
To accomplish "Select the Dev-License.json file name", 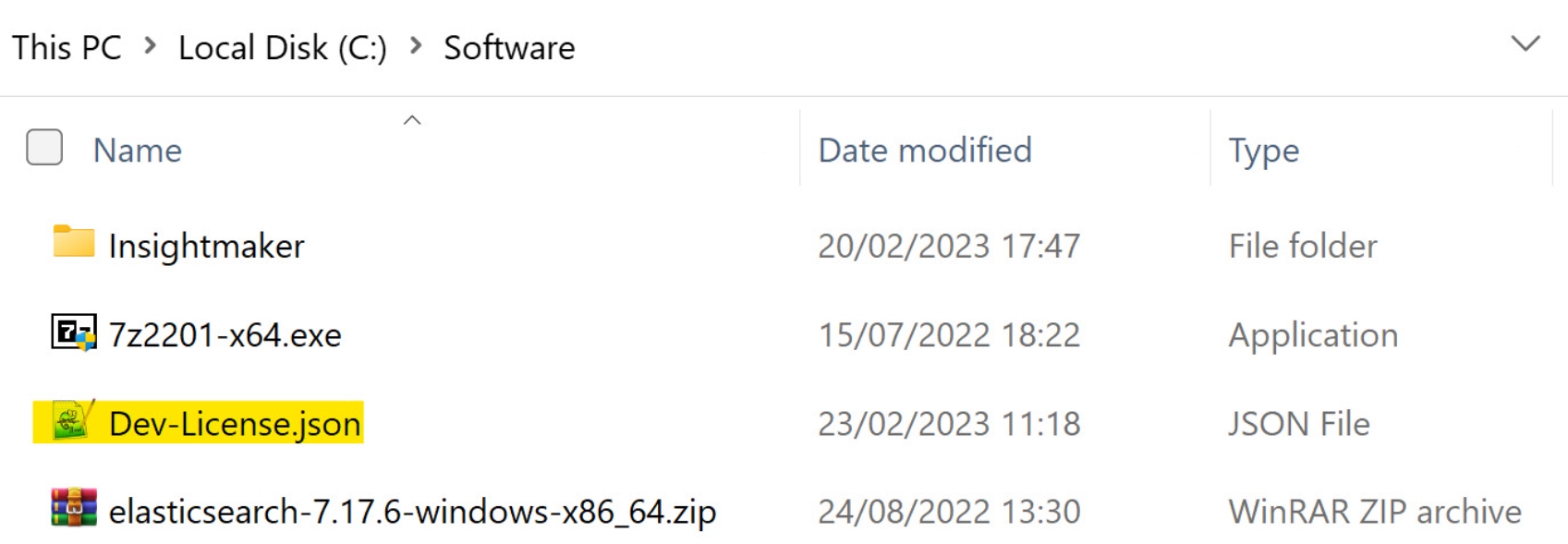I will pyautogui.click(x=235, y=424).
